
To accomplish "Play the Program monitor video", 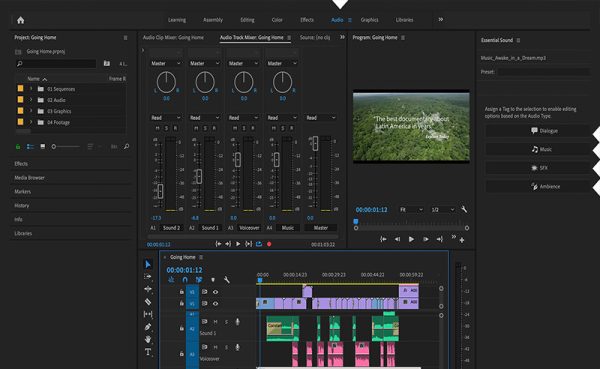I will [411, 239].
